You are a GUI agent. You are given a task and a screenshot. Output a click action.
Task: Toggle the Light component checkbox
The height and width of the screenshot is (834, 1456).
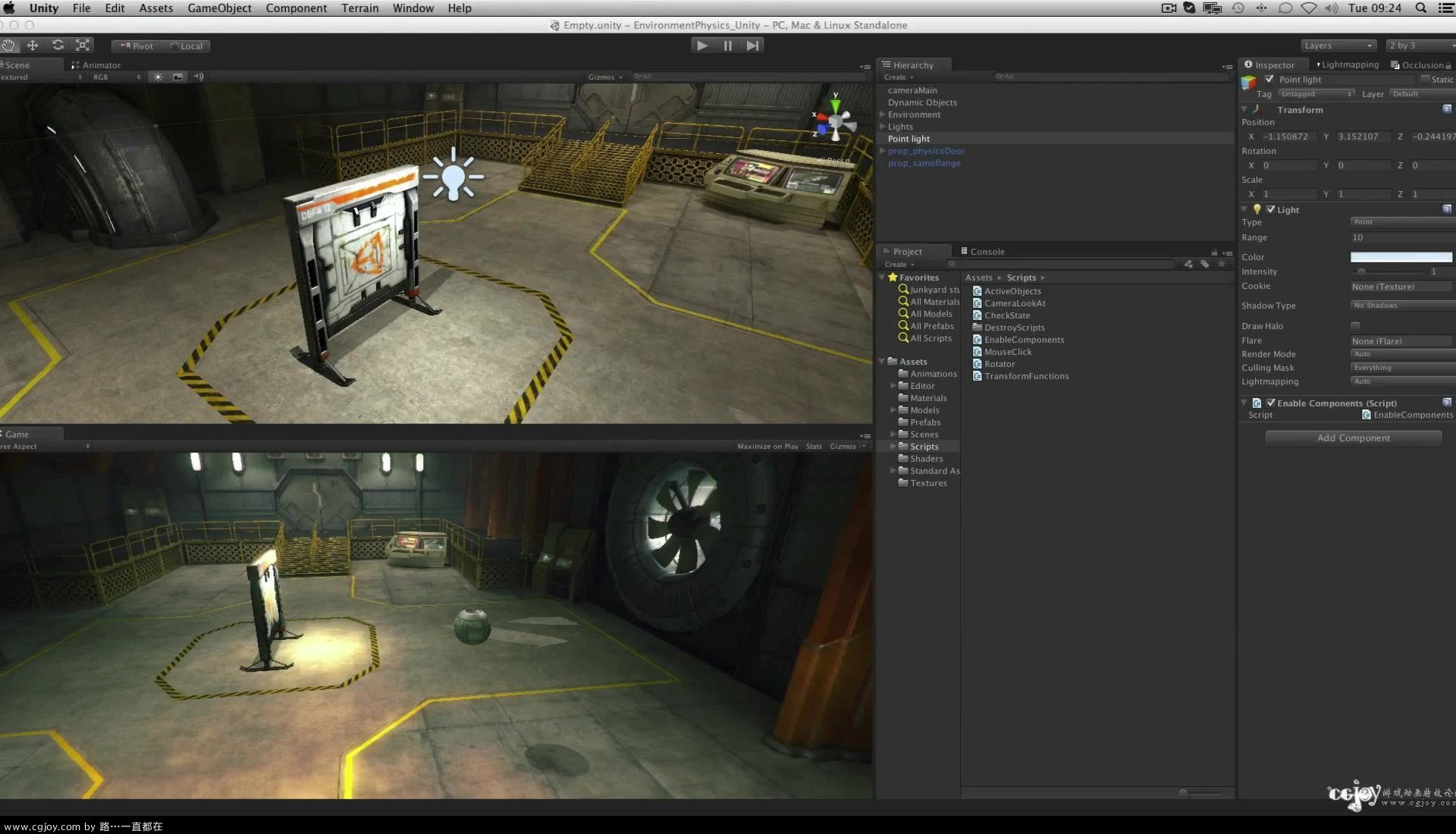pyautogui.click(x=1270, y=209)
